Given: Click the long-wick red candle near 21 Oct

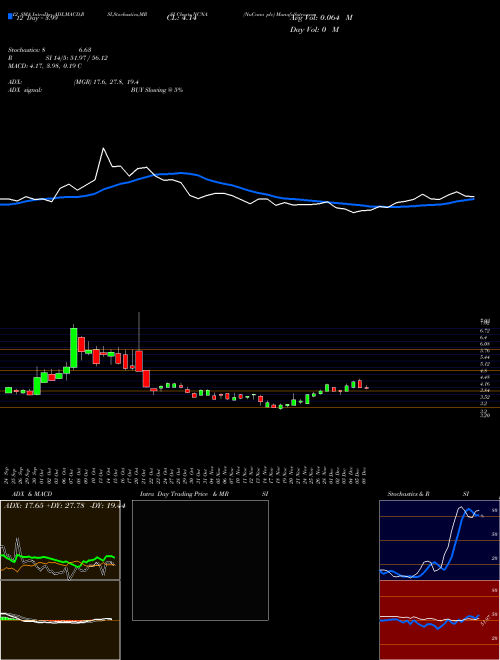Looking at the screenshot, I should pos(139,363).
